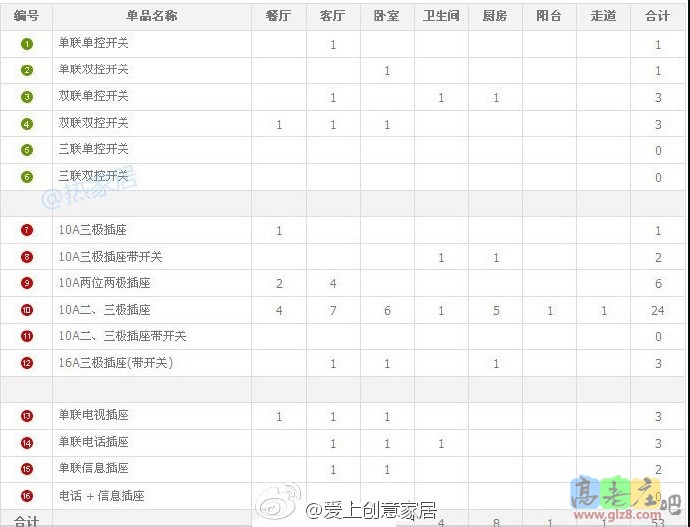The width and height of the screenshot is (690, 527).
Task: Select the 电话 + 信息插座 item name
Action: 102,496
